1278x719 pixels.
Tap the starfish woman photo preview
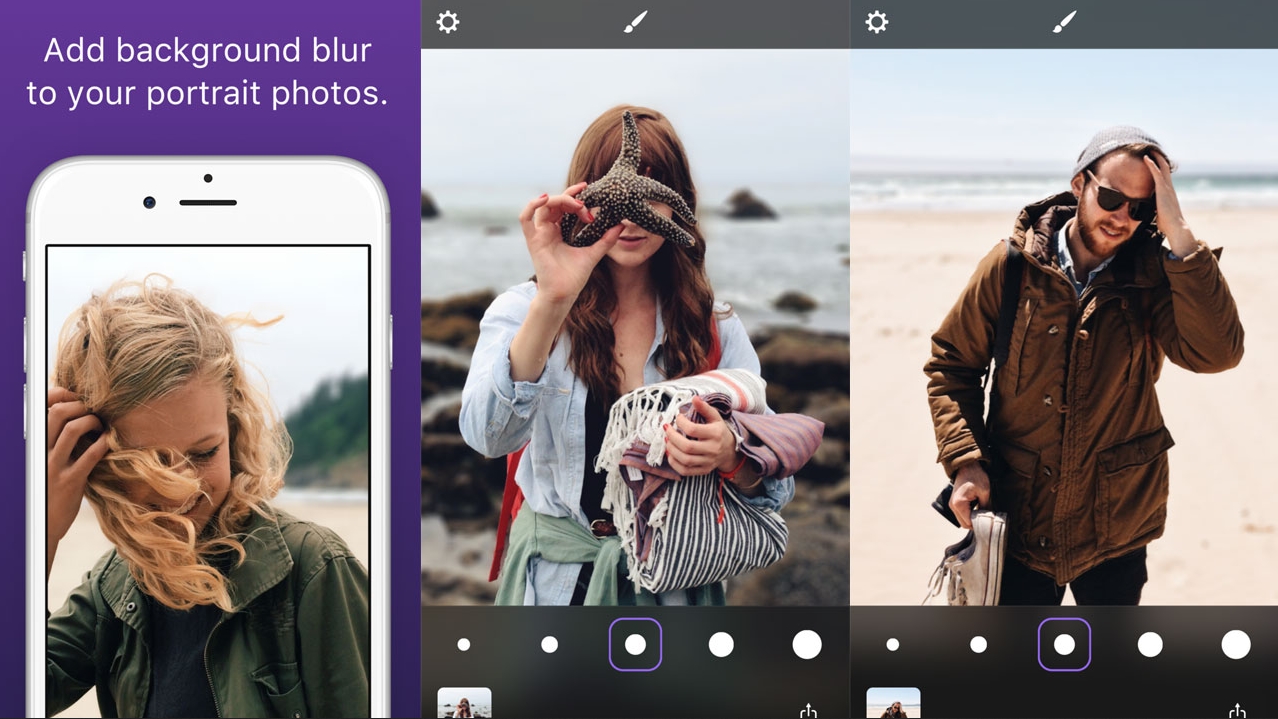(x=636, y=327)
